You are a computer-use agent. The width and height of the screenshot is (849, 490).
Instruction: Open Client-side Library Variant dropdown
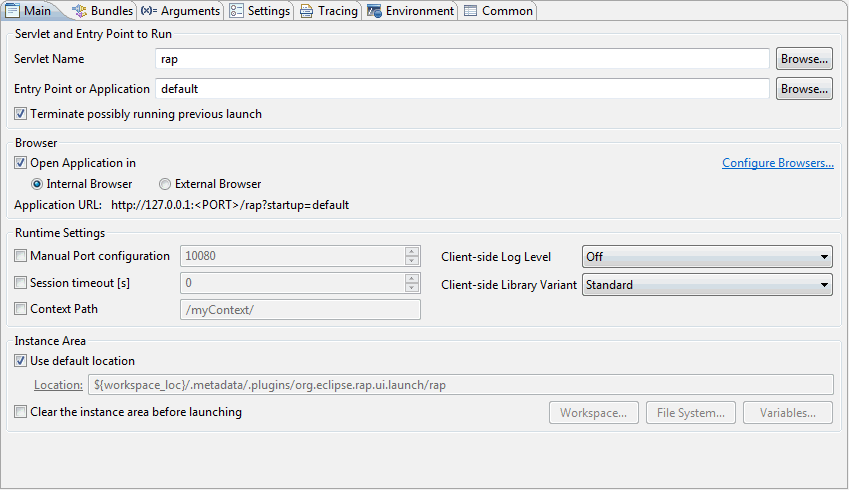click(x=707, y=285)
